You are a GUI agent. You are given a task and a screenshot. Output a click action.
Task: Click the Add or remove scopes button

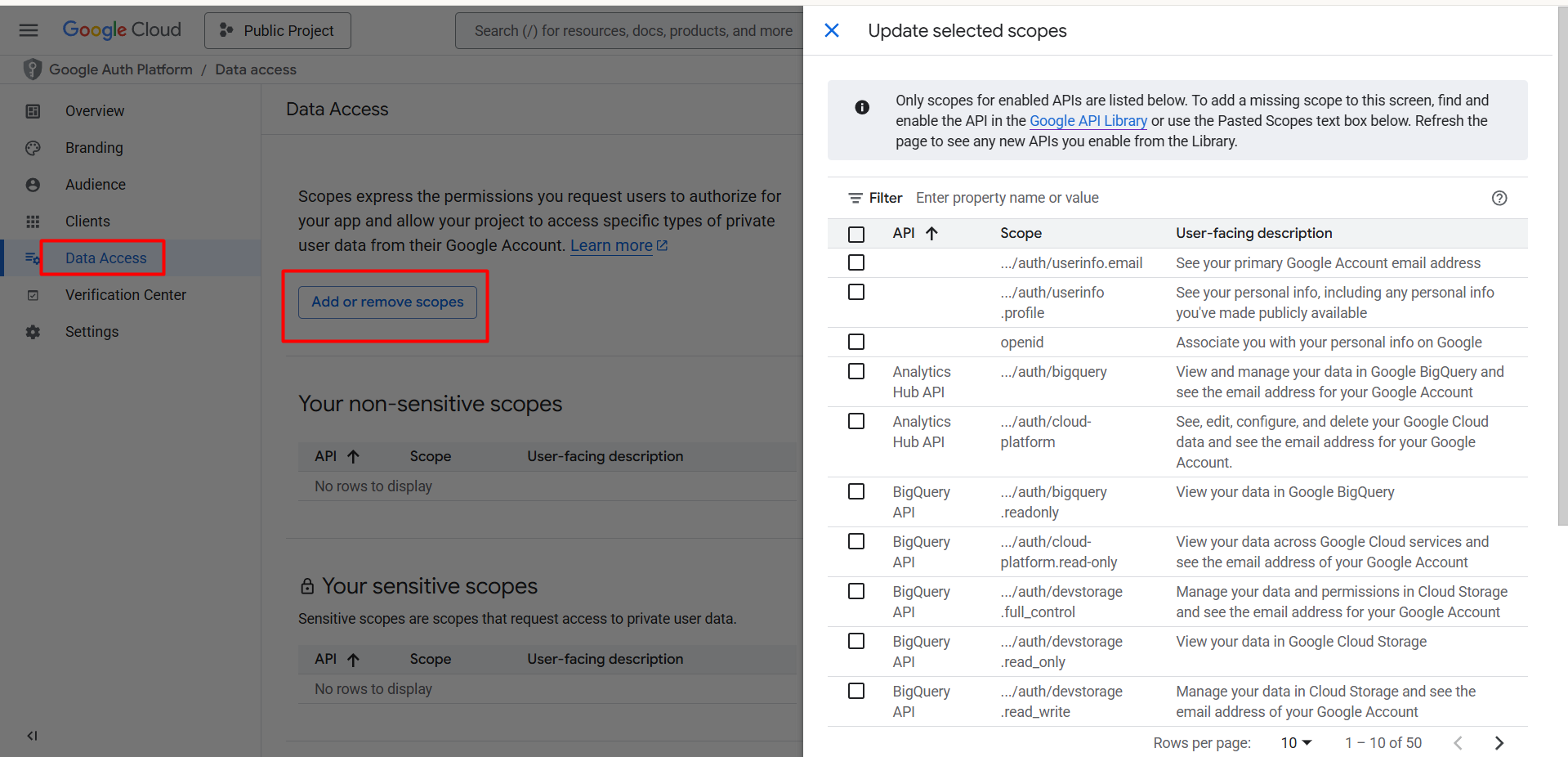coord(387,302)
